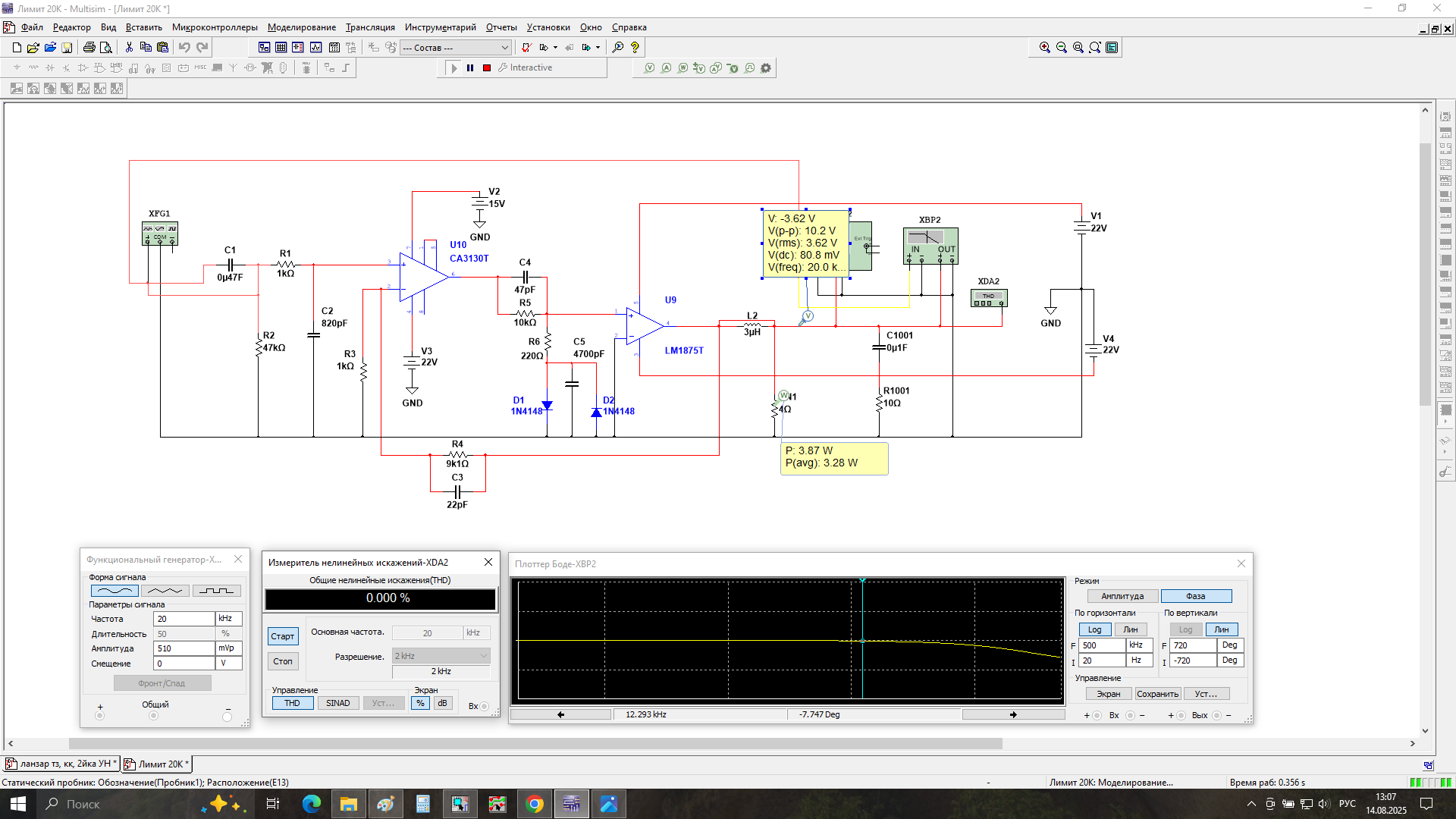Click the Cut scissors icon
Image resolution: width=1456 pixels, height=819 pixels.
point(129,47)
